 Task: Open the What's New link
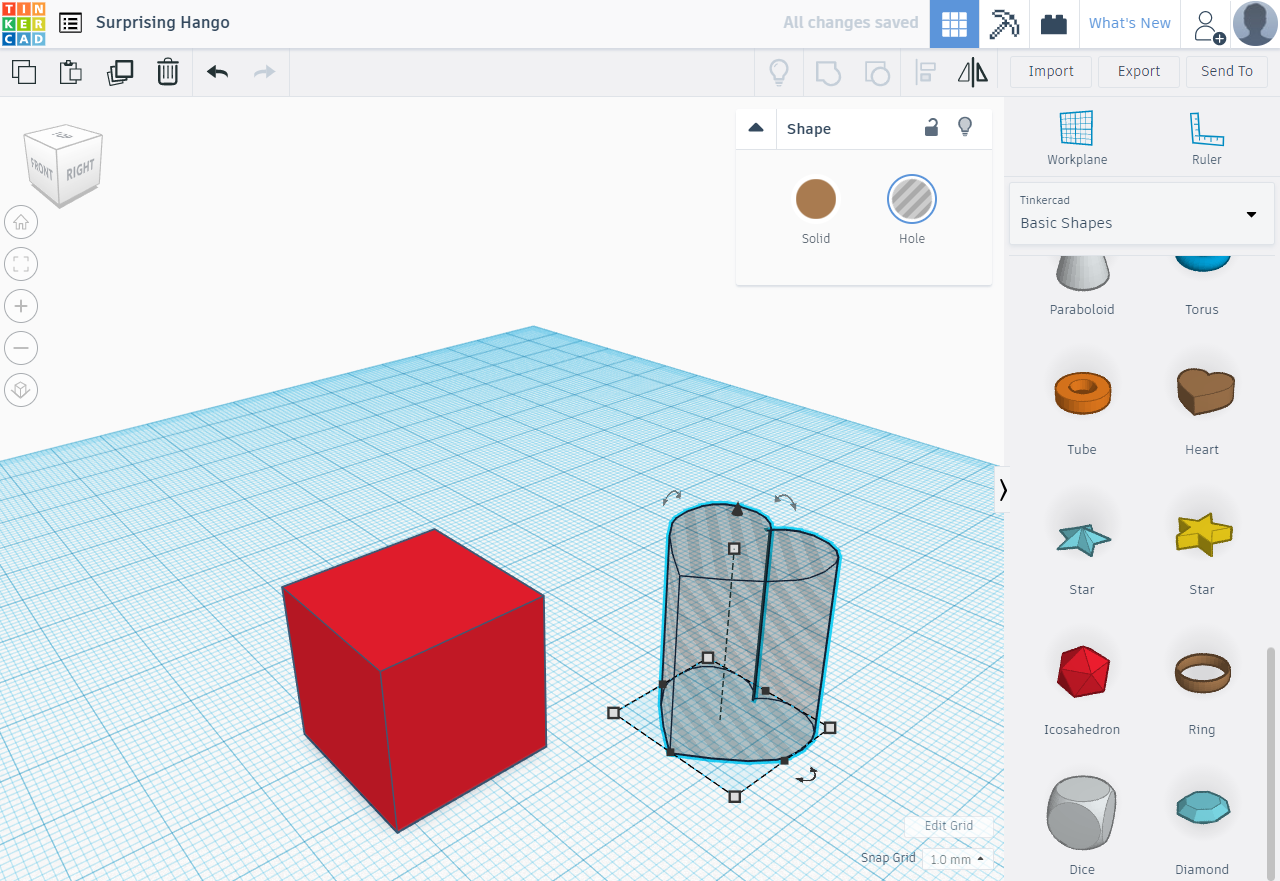1130,24
